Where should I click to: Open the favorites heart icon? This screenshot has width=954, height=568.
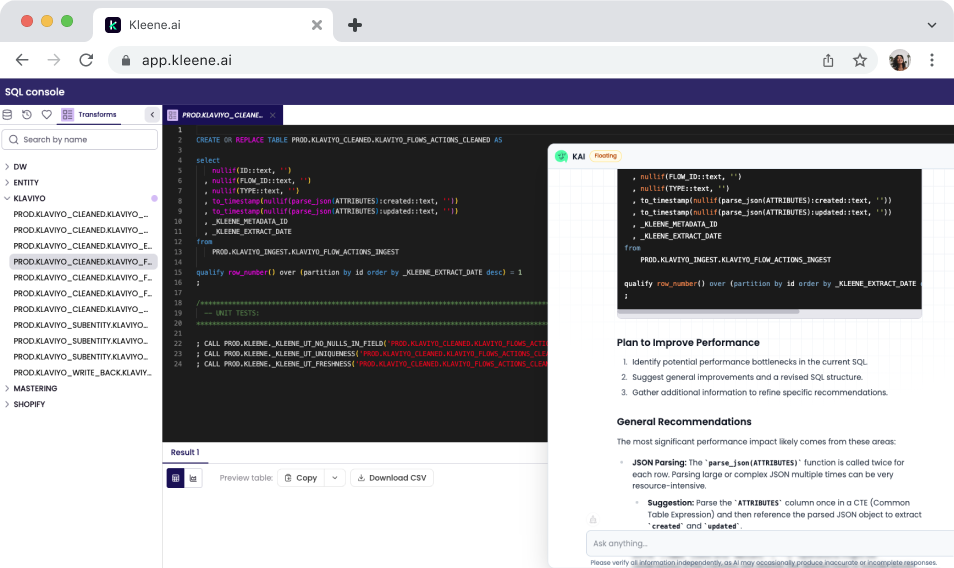point(47,114)
